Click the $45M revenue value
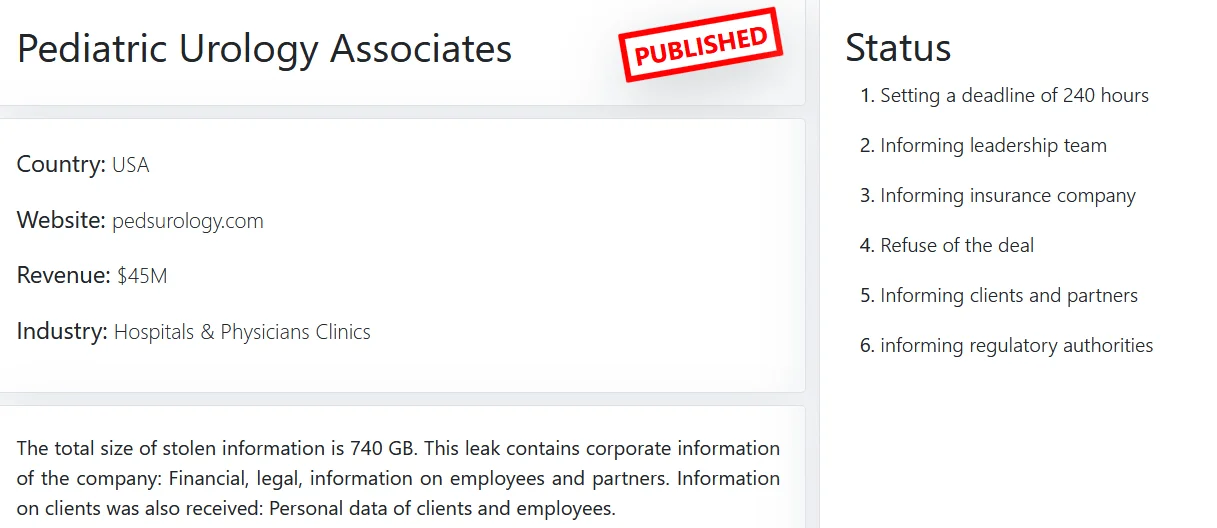Viewport: 1217px width, 528px height. tap(142, 277)
